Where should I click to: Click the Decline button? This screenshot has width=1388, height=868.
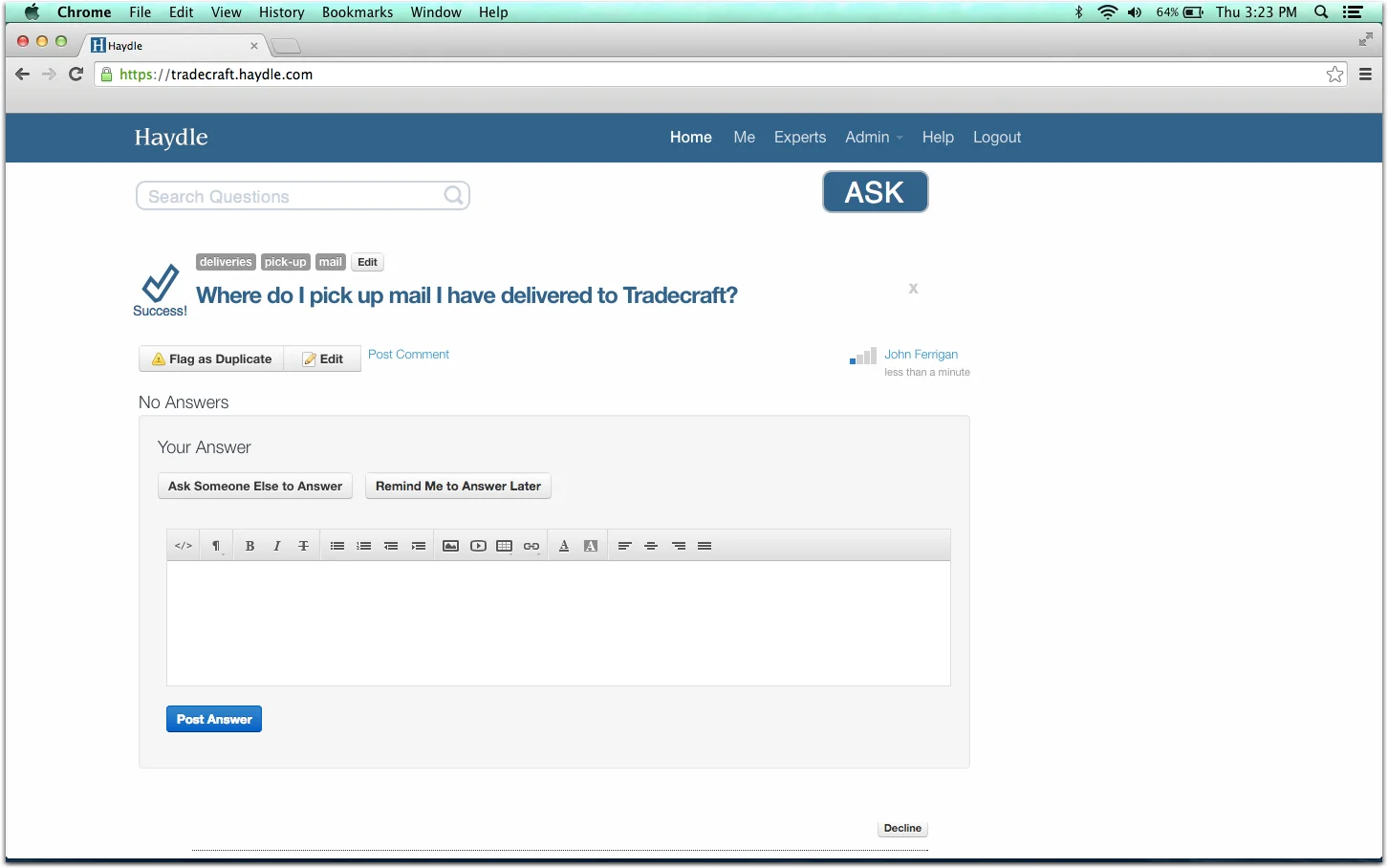click(902, 829)
